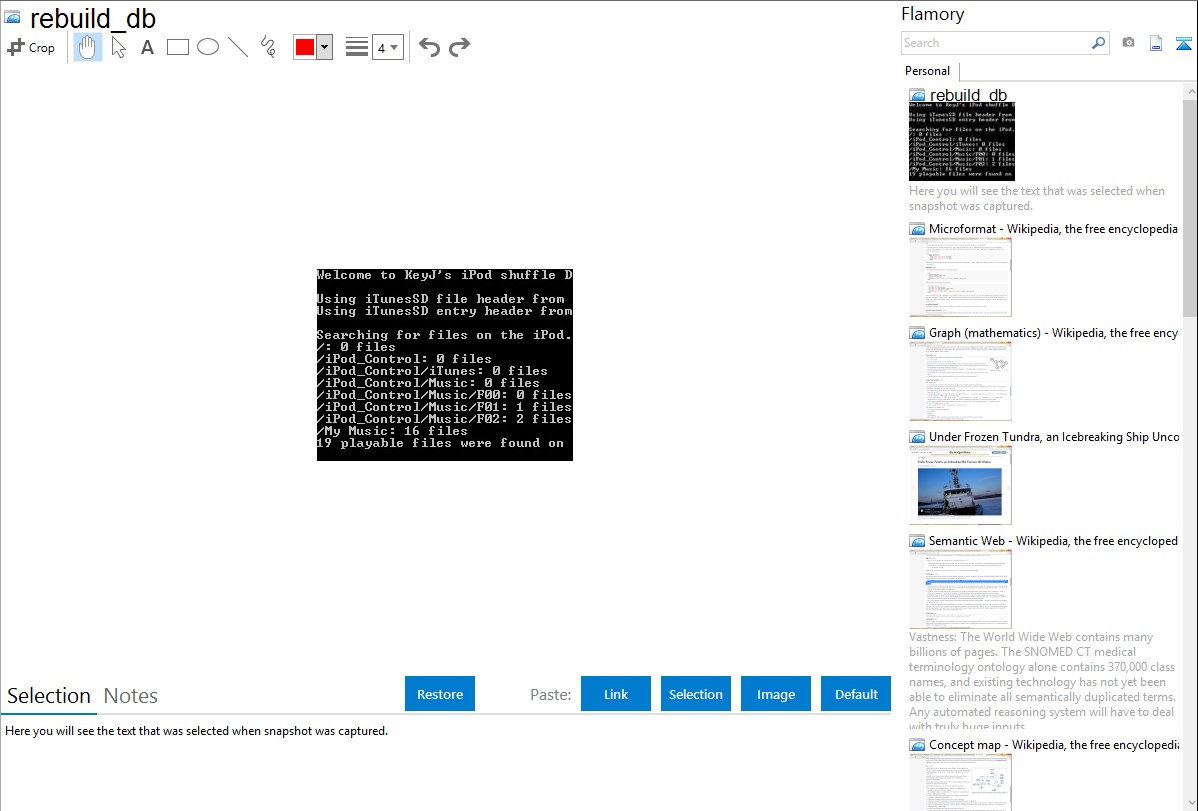Click the Restore button
Image resolution: width=1198 pixels, height=811 pixels.
click(x=440, y=694)
